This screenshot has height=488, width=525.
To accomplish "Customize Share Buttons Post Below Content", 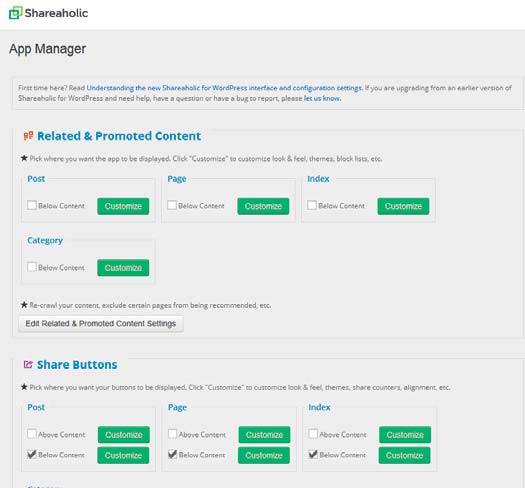I will (x=123, y=456).
